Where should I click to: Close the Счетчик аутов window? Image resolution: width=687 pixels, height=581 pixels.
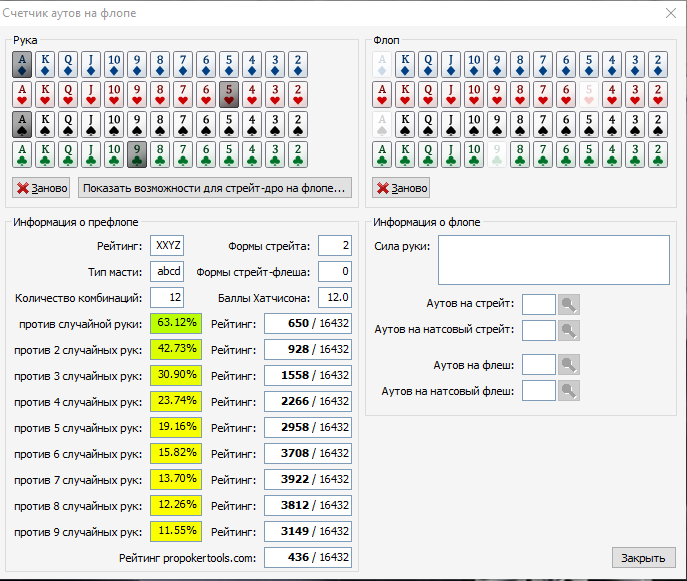[671, 13]
